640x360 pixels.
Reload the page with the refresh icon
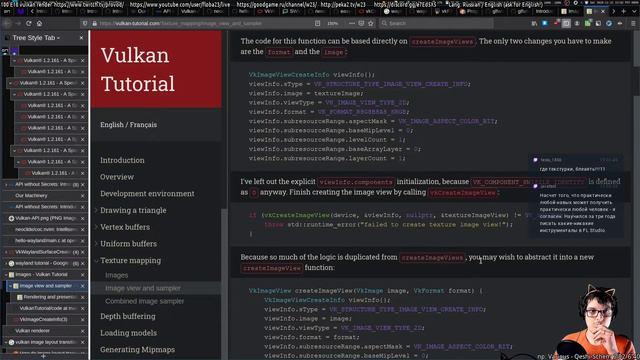29,23
